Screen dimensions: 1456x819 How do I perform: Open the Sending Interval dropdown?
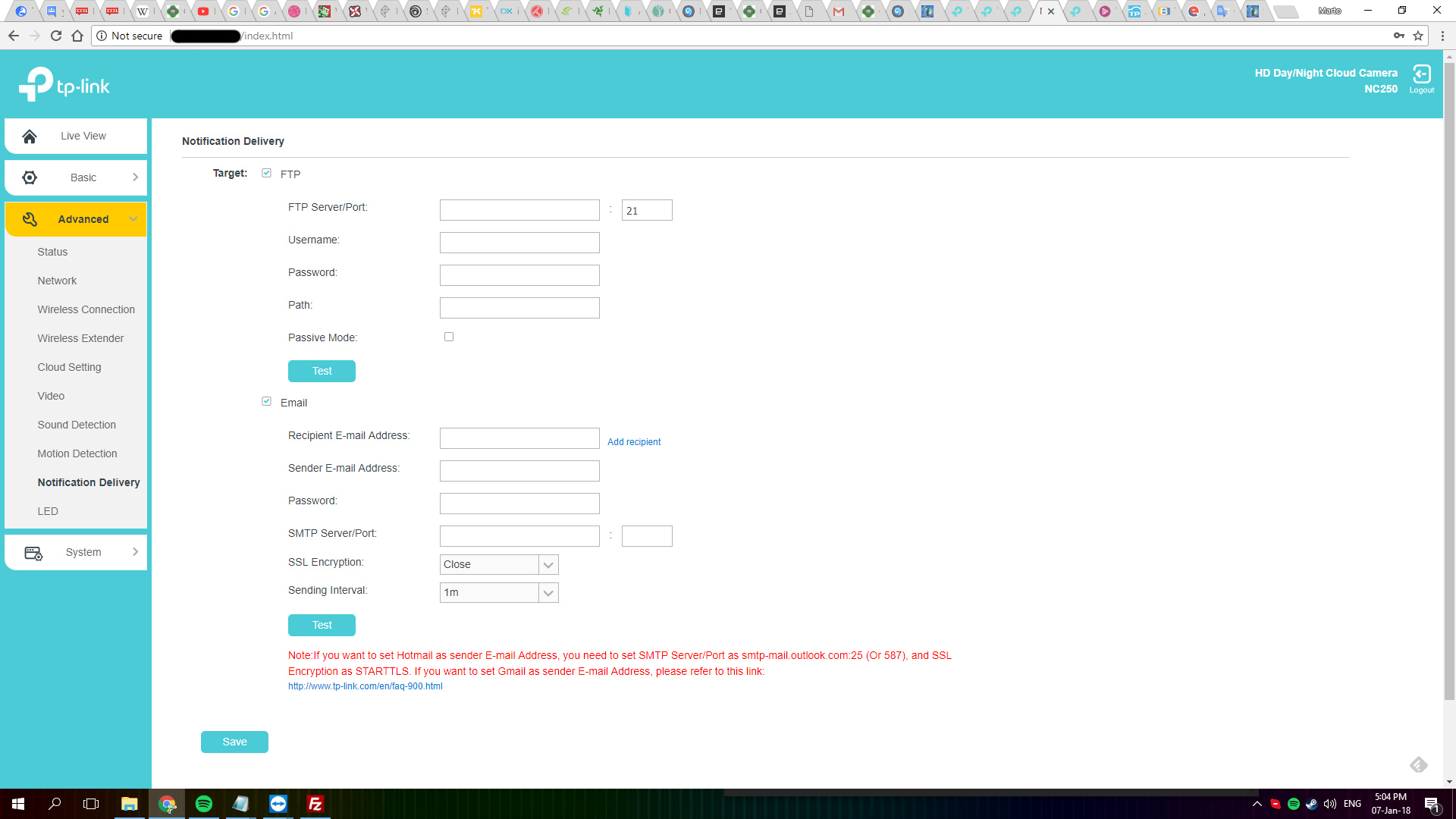coord(548,593)
